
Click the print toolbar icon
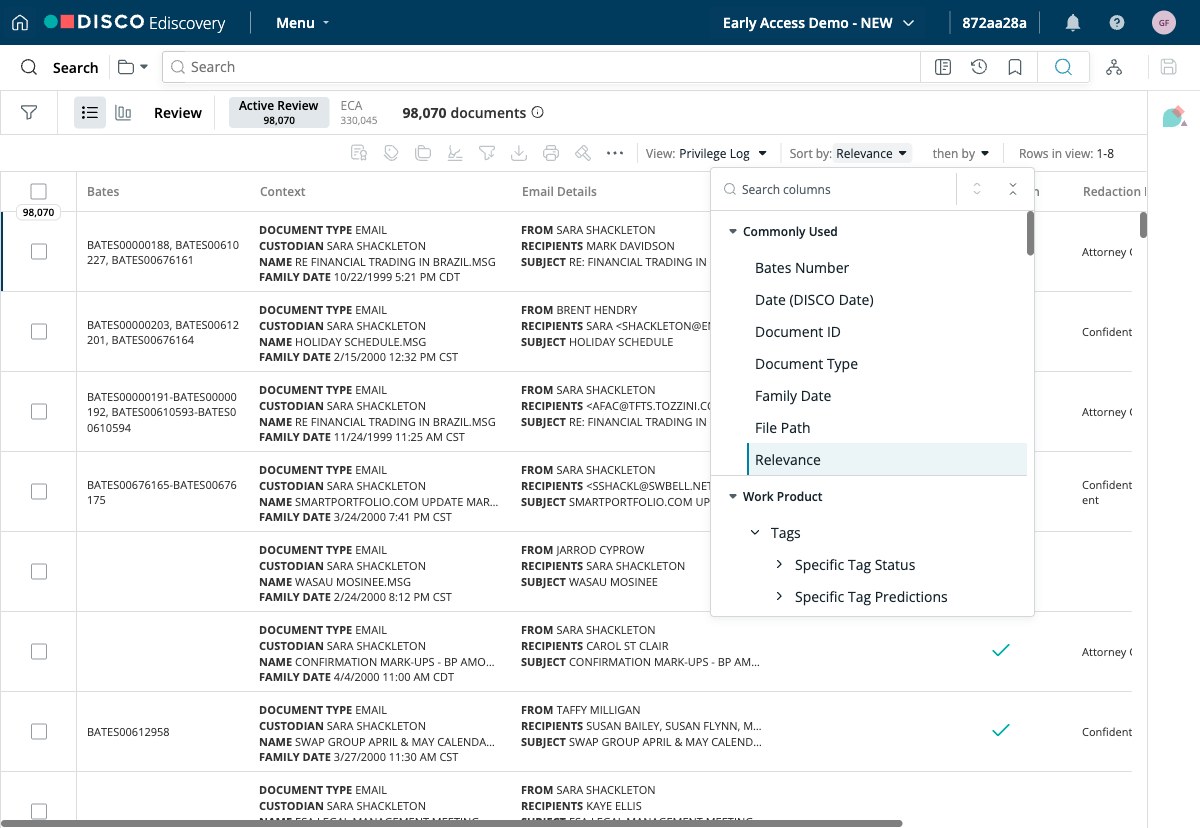pos(551,153)
